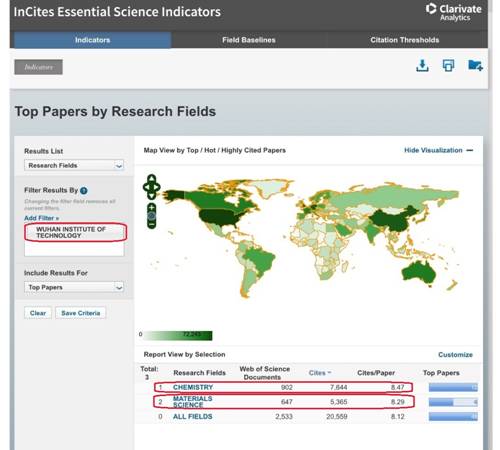Zoom in on the map with plus button
Screen dimensions: 500x450
coord(151,207)
